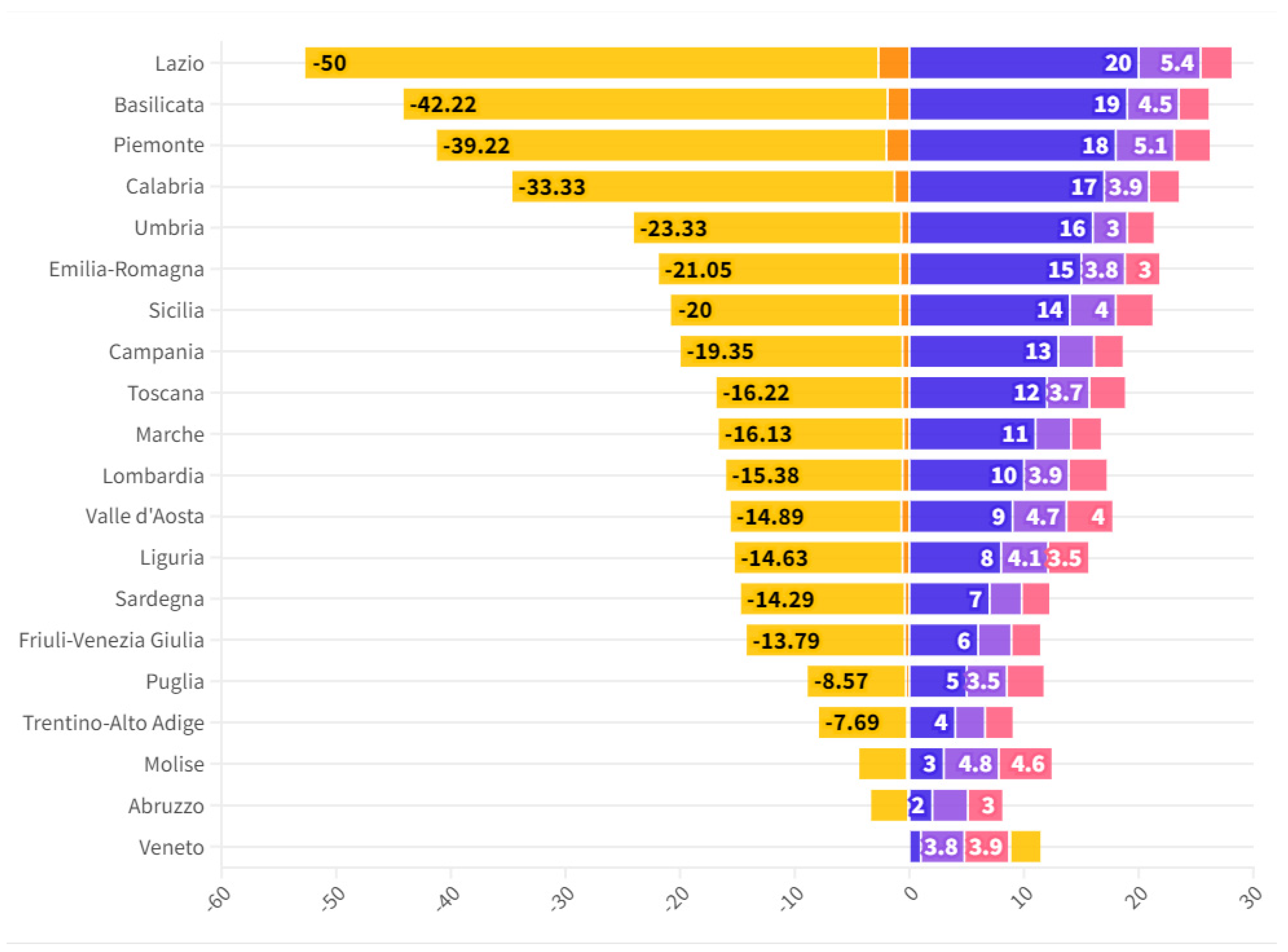Click Piemonte's blue segment labeled 18
This screenshot has height=952, width=1288.
tap(1012, 145)
